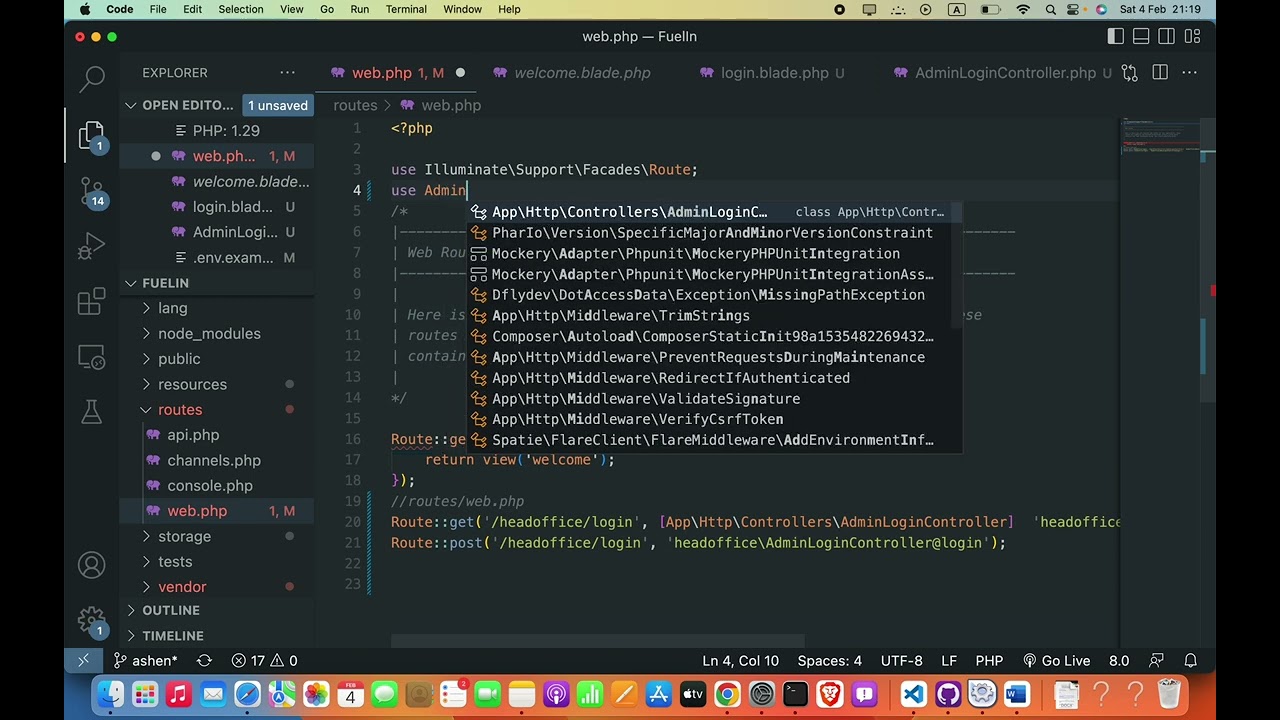Toggle the bottom panel layout button
This screenshot has height=720, width=1280.
1141,37
